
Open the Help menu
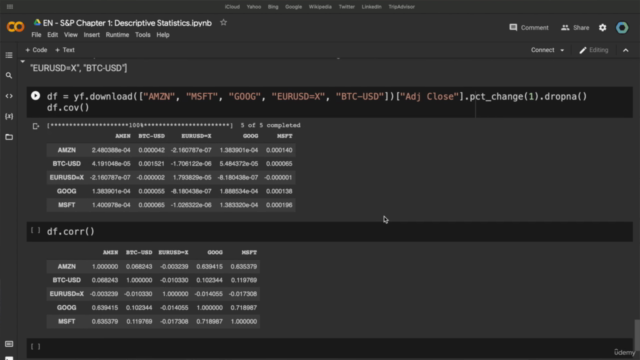[163, 35]
